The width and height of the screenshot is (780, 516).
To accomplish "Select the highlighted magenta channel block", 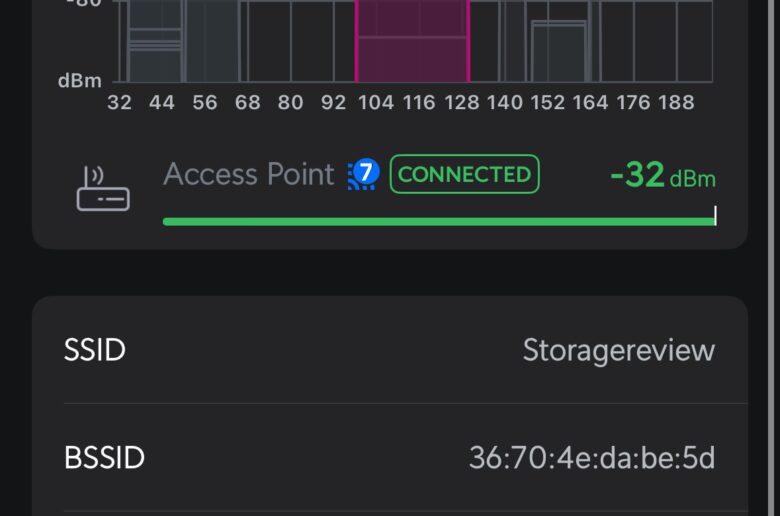I will click(x=412, y=41).
